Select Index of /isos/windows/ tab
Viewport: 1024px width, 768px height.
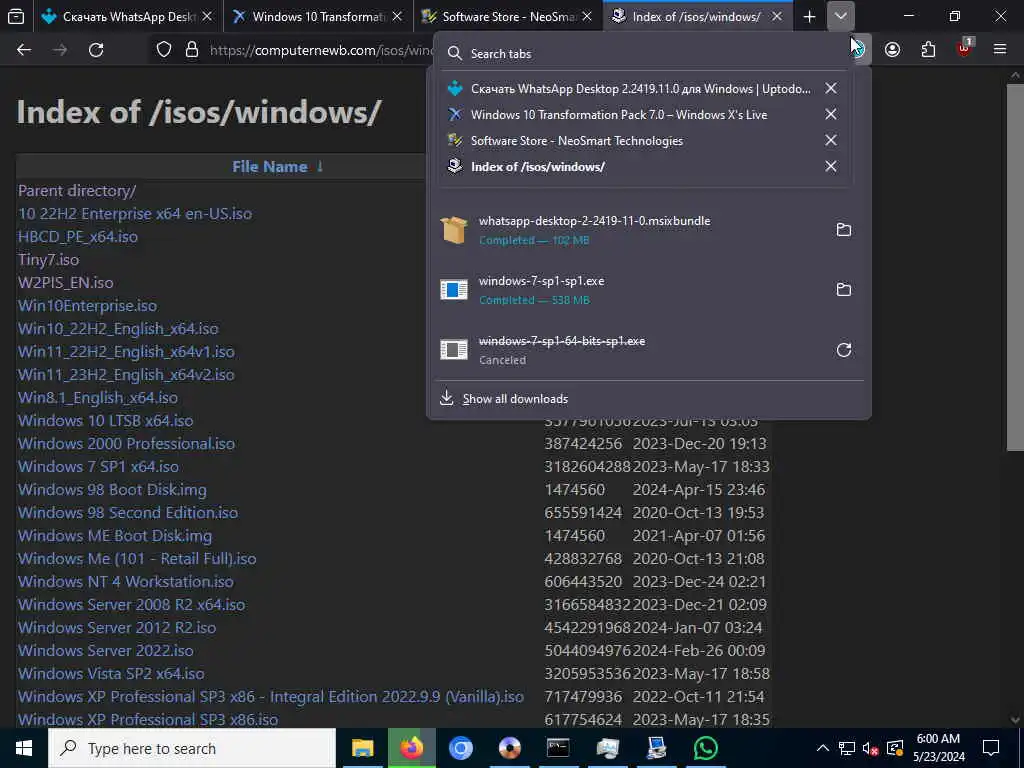tap(697, 17)
